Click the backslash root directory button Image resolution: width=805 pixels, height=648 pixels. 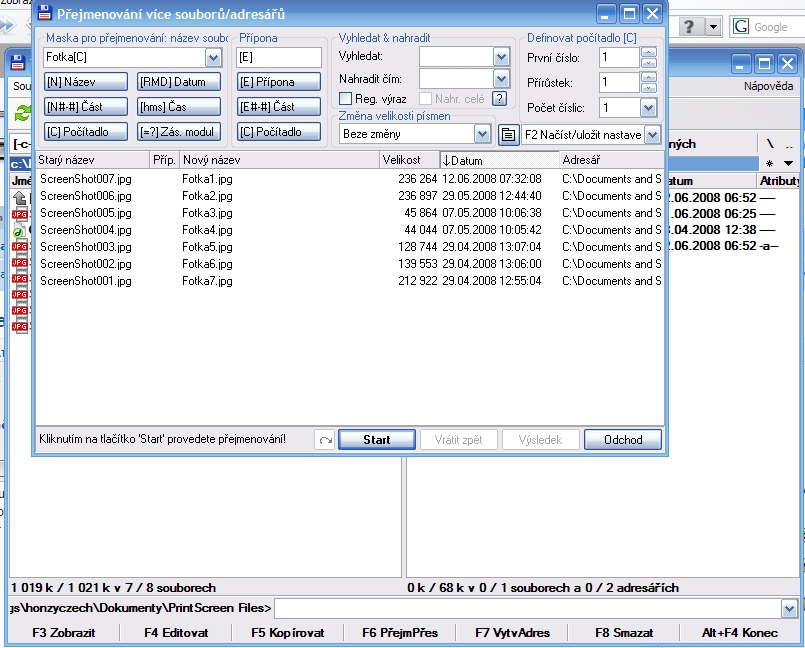(x=770, y=144)
